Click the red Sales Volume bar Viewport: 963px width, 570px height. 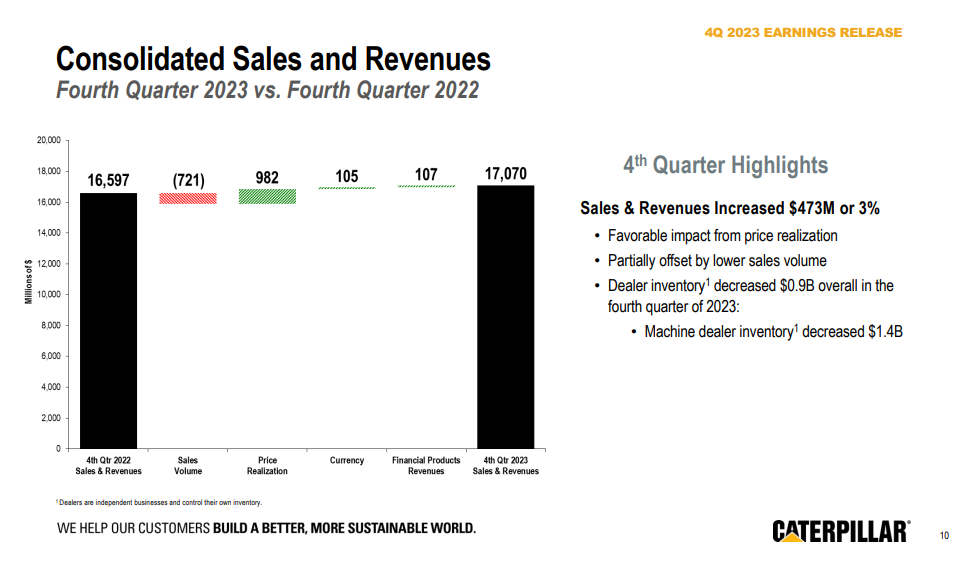pyautogui.click(x=188, y=198)
